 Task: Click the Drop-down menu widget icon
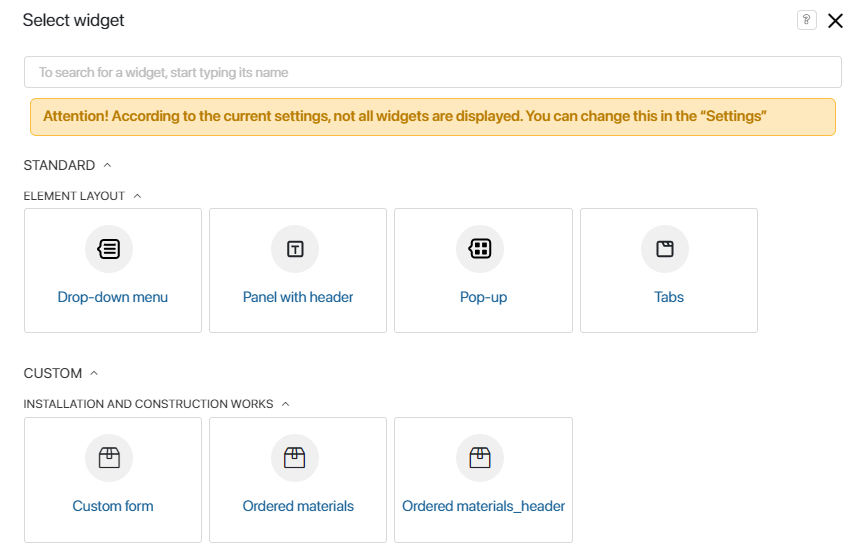[109, 249]
